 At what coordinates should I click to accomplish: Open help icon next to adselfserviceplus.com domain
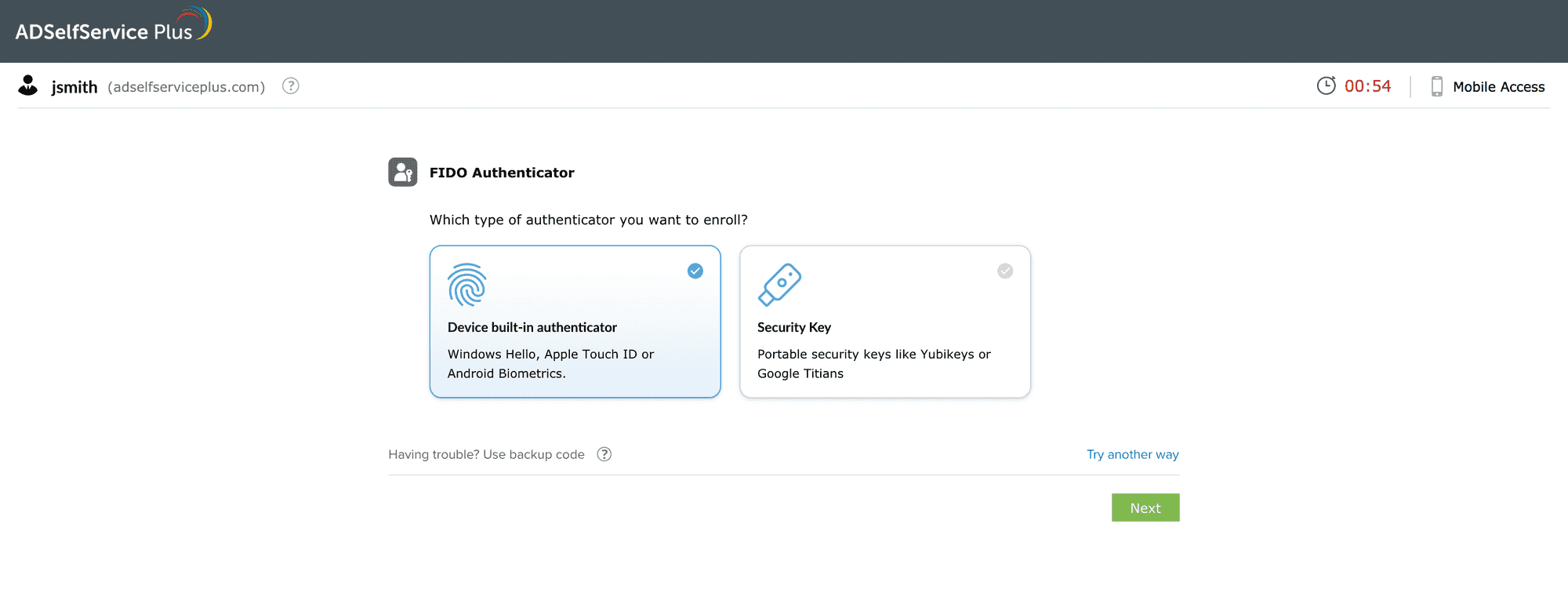[291, 86]
